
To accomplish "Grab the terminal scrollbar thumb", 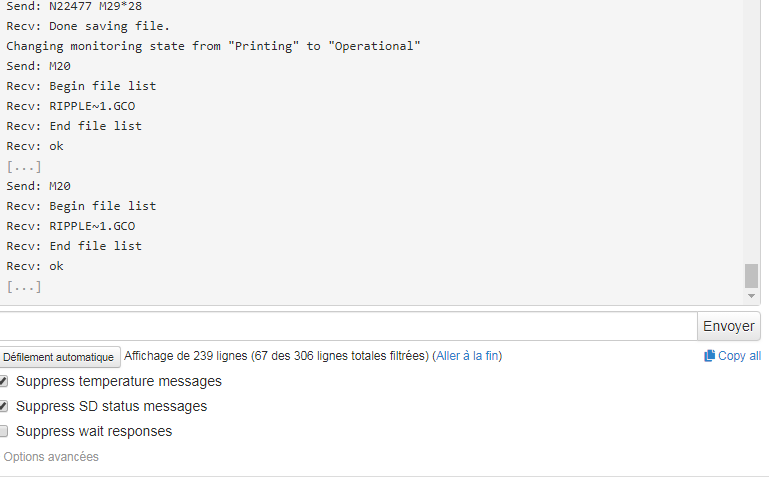I will (751, 276).
